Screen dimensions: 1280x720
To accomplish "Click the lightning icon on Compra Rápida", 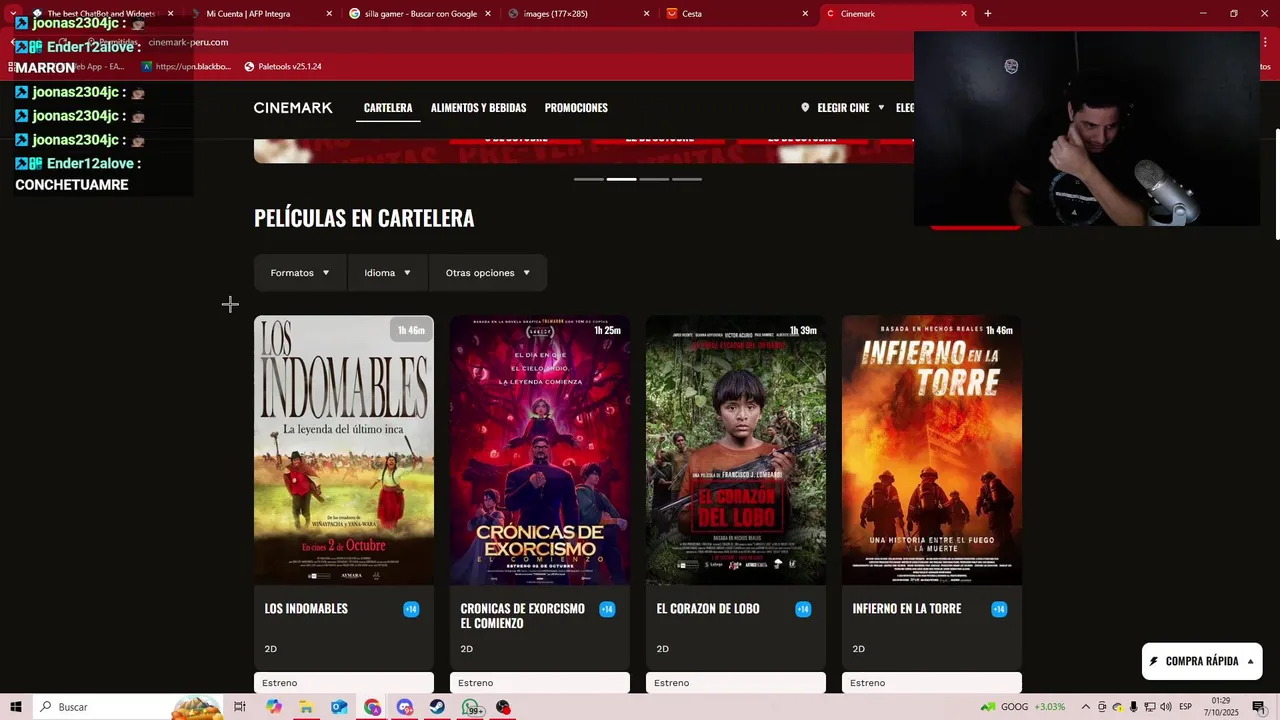I will coord(1154,661).
